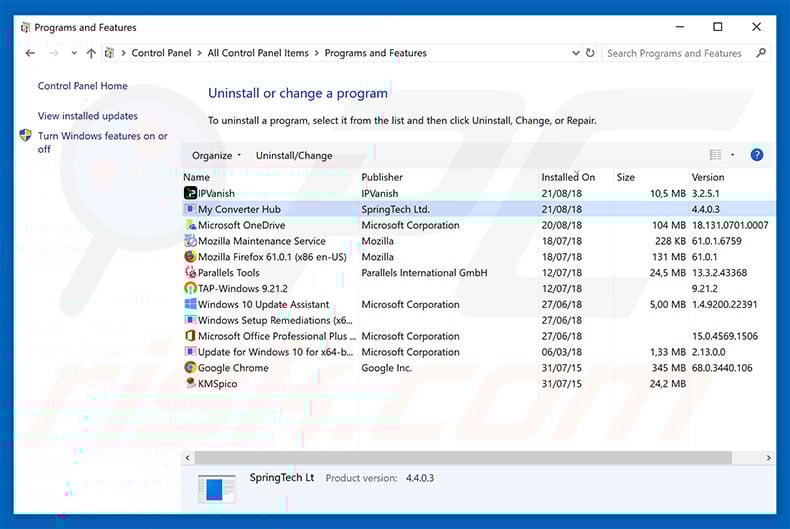Open Turn Windows features on or off
Viewport: 790px width, 529px height.
tap(102, 142)
